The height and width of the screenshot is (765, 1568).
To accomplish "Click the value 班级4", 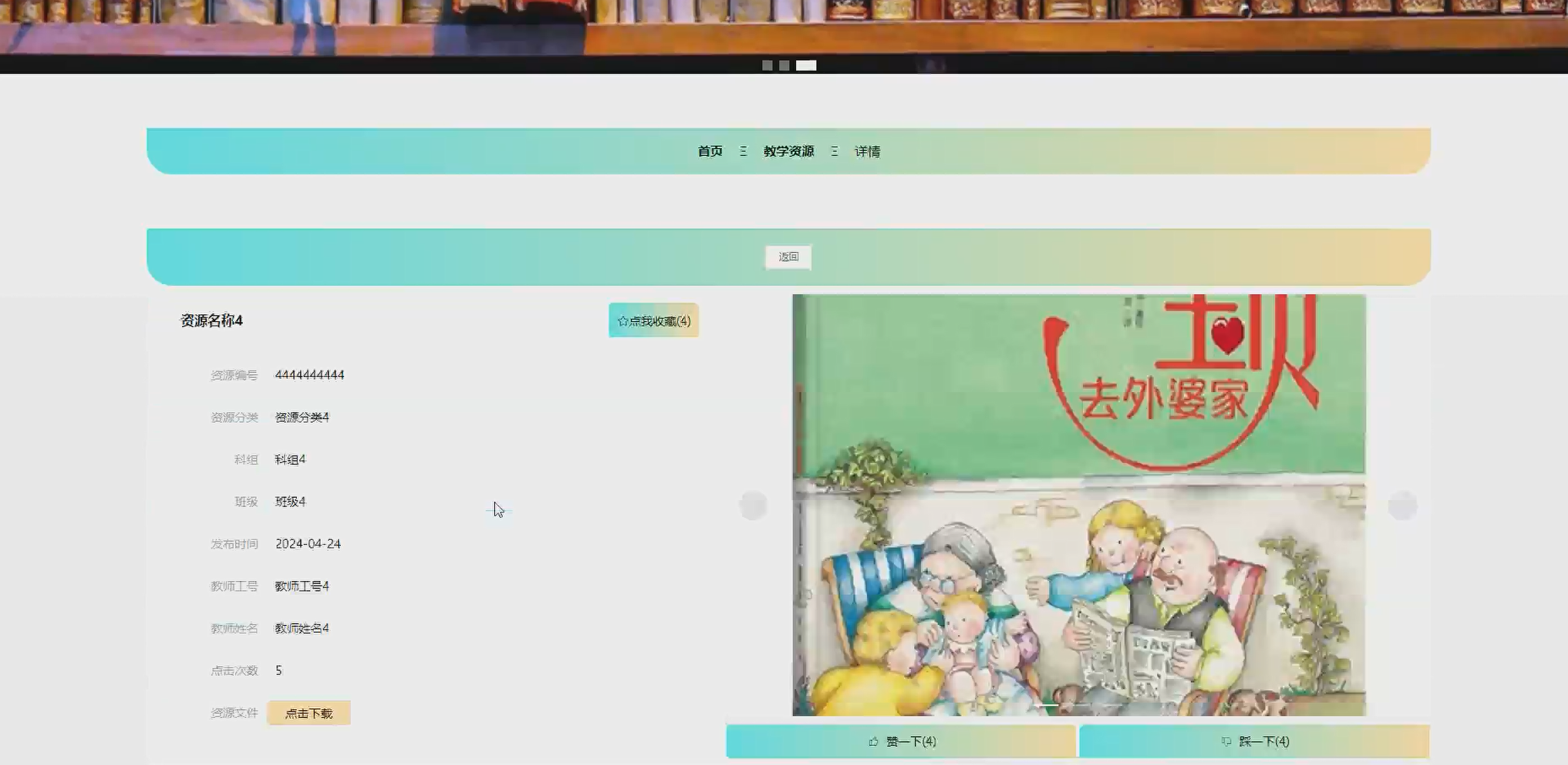I will [290, 501].
